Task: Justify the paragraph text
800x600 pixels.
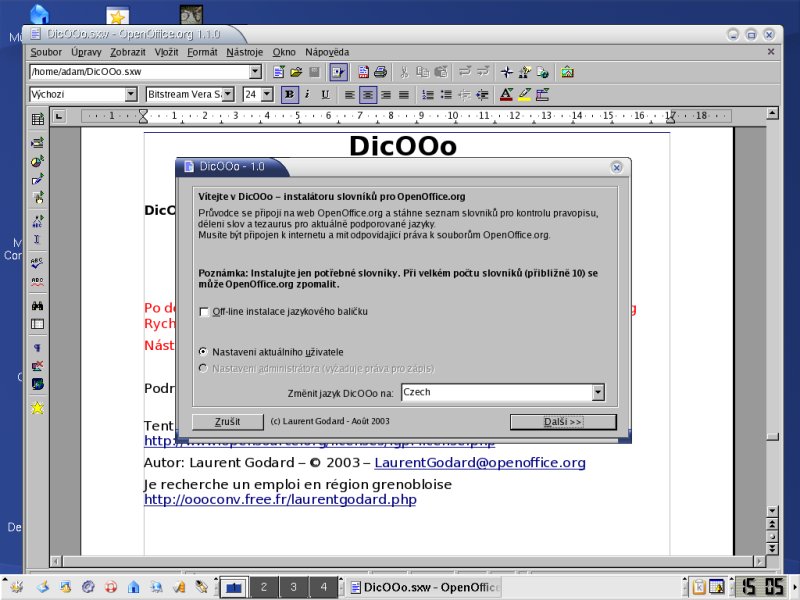Action: [404, 94]
